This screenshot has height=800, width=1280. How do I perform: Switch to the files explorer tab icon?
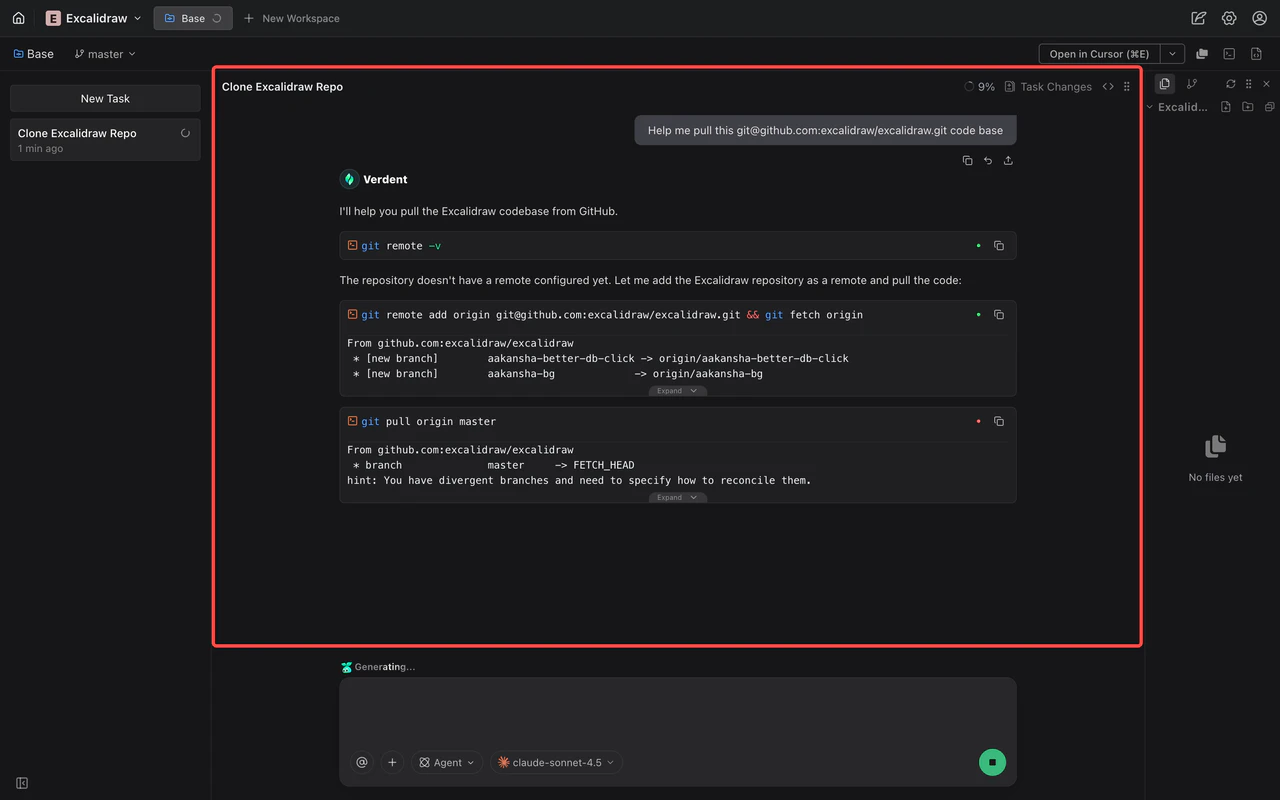[x=1164, y=84]
